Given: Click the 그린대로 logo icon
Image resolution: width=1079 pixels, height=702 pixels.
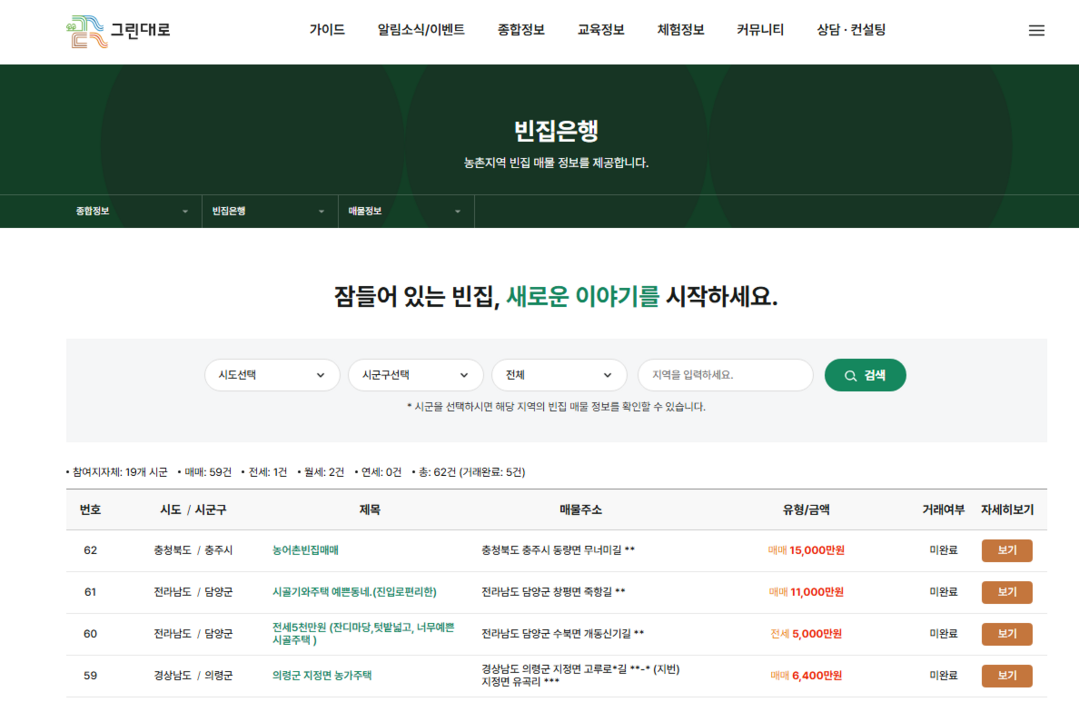Looking at the screenshot, I should [x=86, y=31].
